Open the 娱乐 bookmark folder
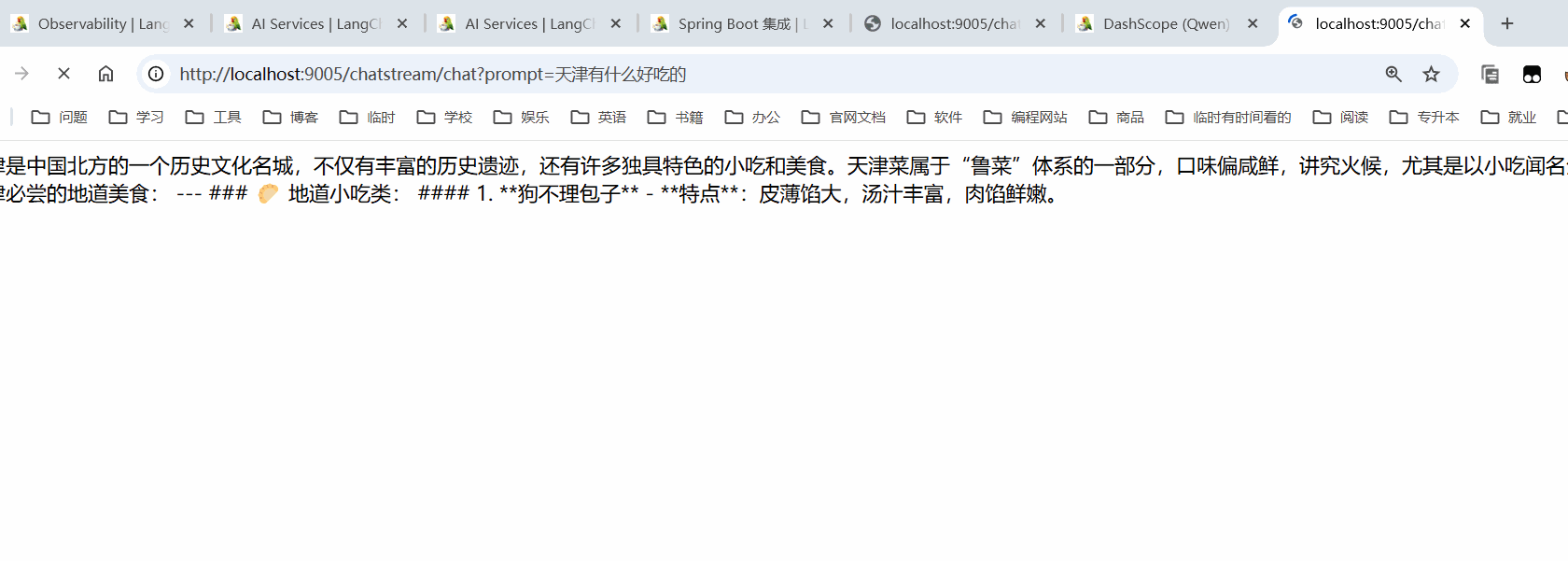 pos(522,117)
